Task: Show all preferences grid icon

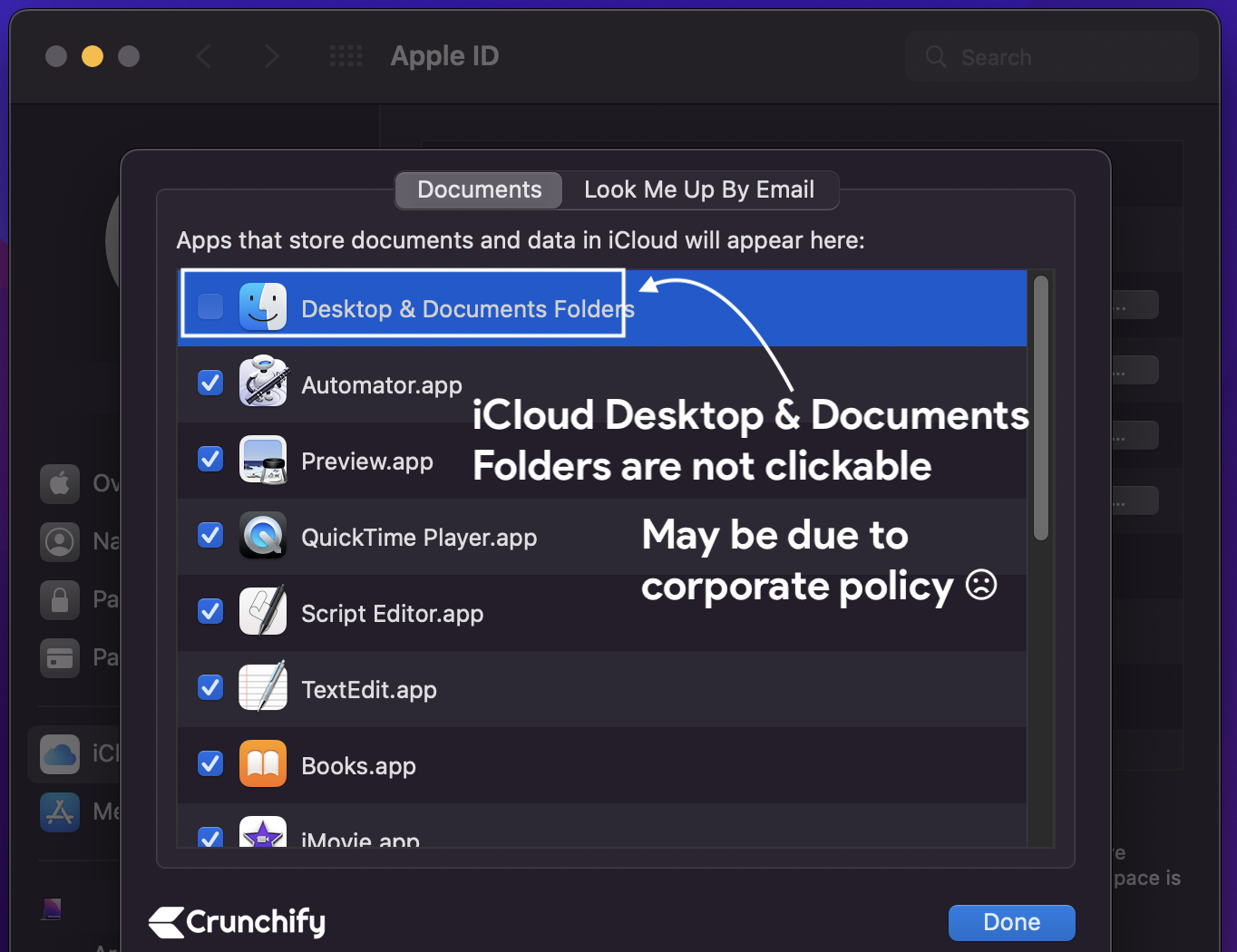Action: [346, 56]
